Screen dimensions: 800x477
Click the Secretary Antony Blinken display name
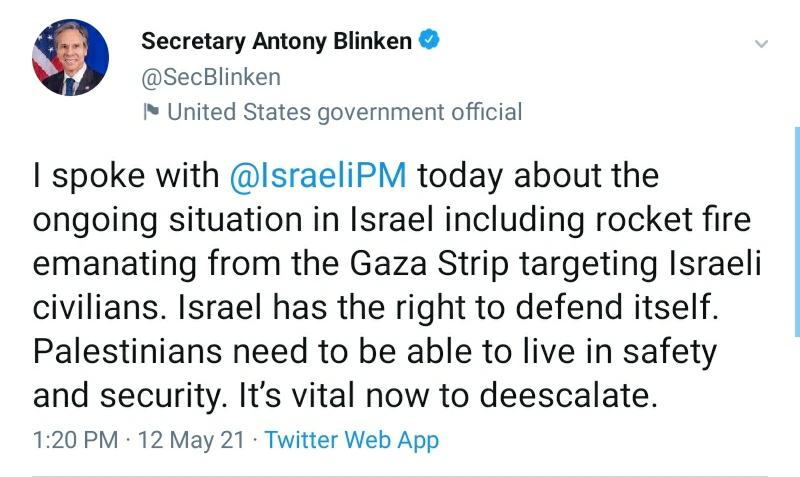point(277,41)
